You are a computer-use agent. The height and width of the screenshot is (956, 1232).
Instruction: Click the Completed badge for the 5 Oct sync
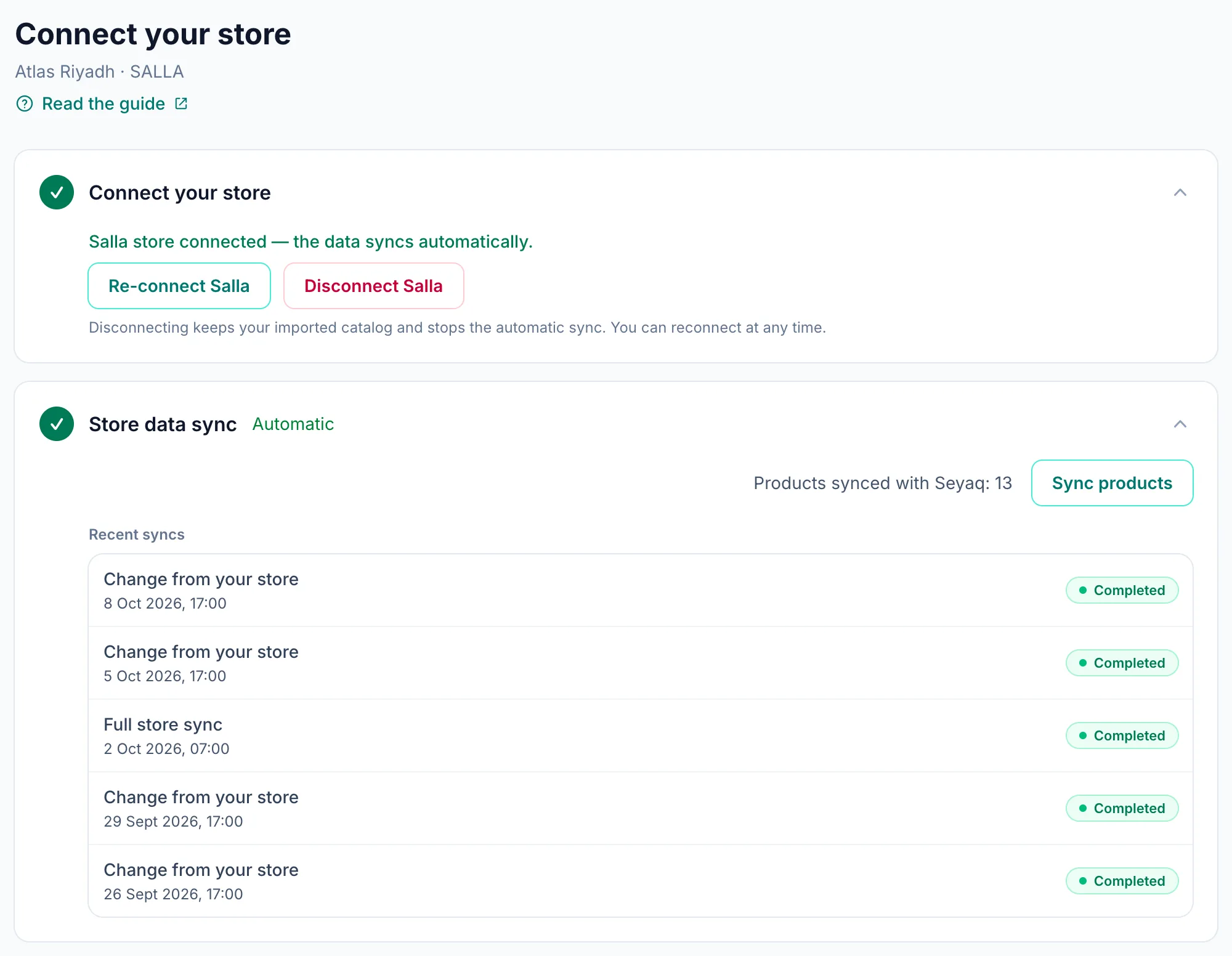1122,663
